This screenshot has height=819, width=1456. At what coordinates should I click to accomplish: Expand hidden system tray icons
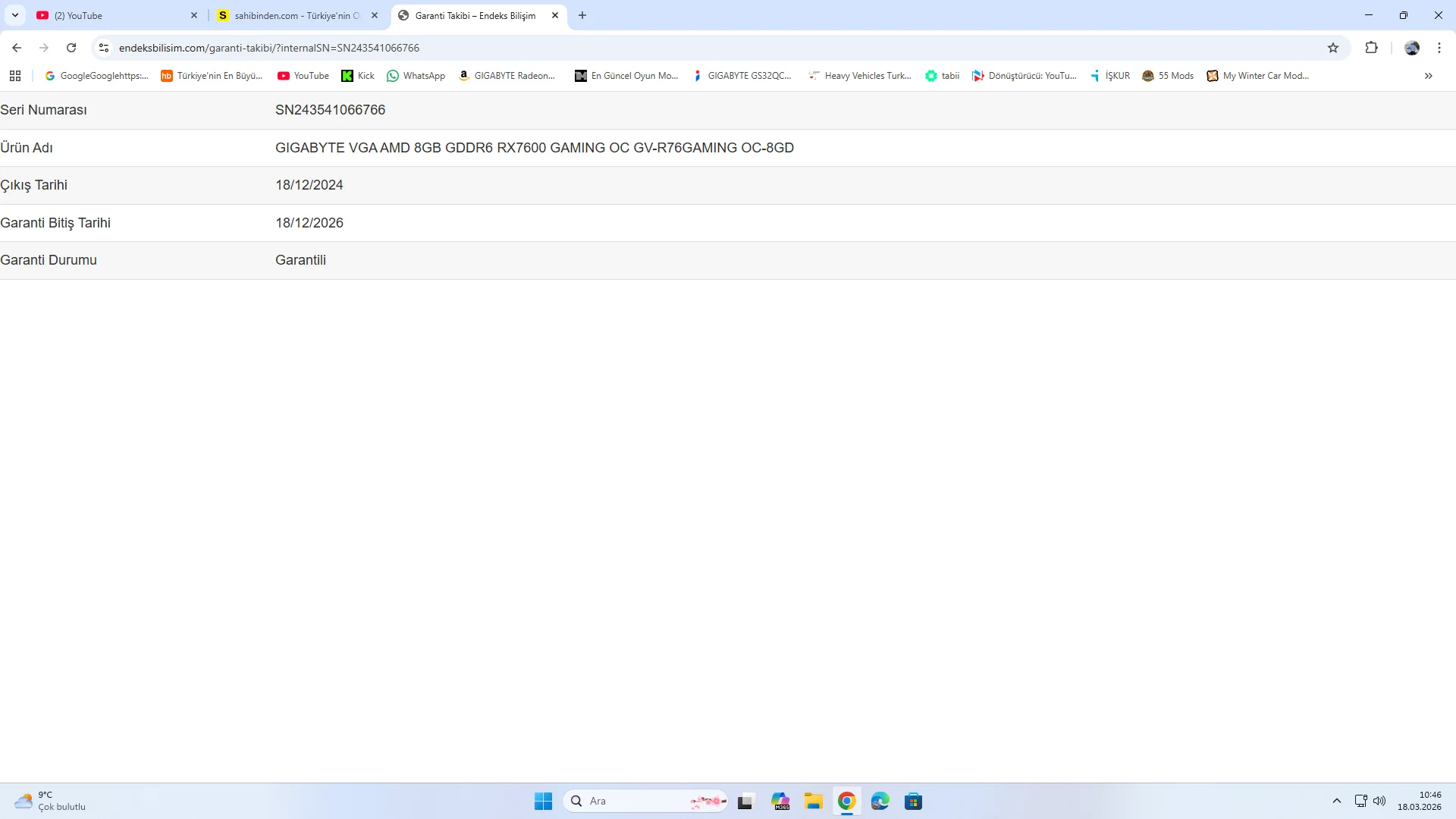pos(1336,801)
